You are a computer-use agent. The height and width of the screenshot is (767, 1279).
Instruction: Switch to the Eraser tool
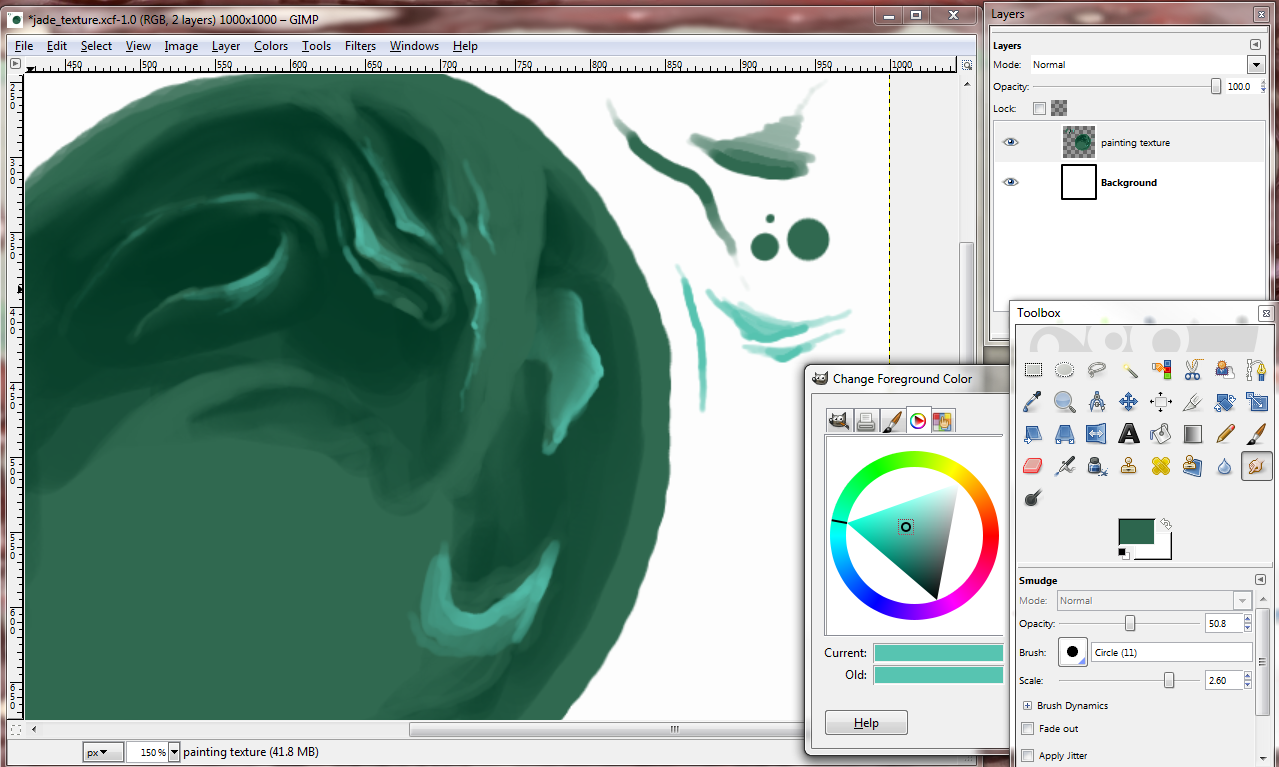click(x=1033, y=466)
